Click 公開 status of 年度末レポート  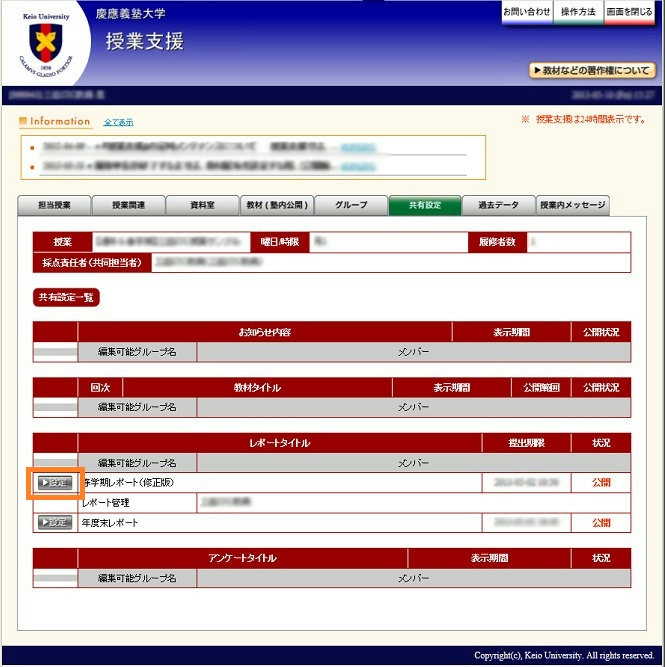coord(600,523)
